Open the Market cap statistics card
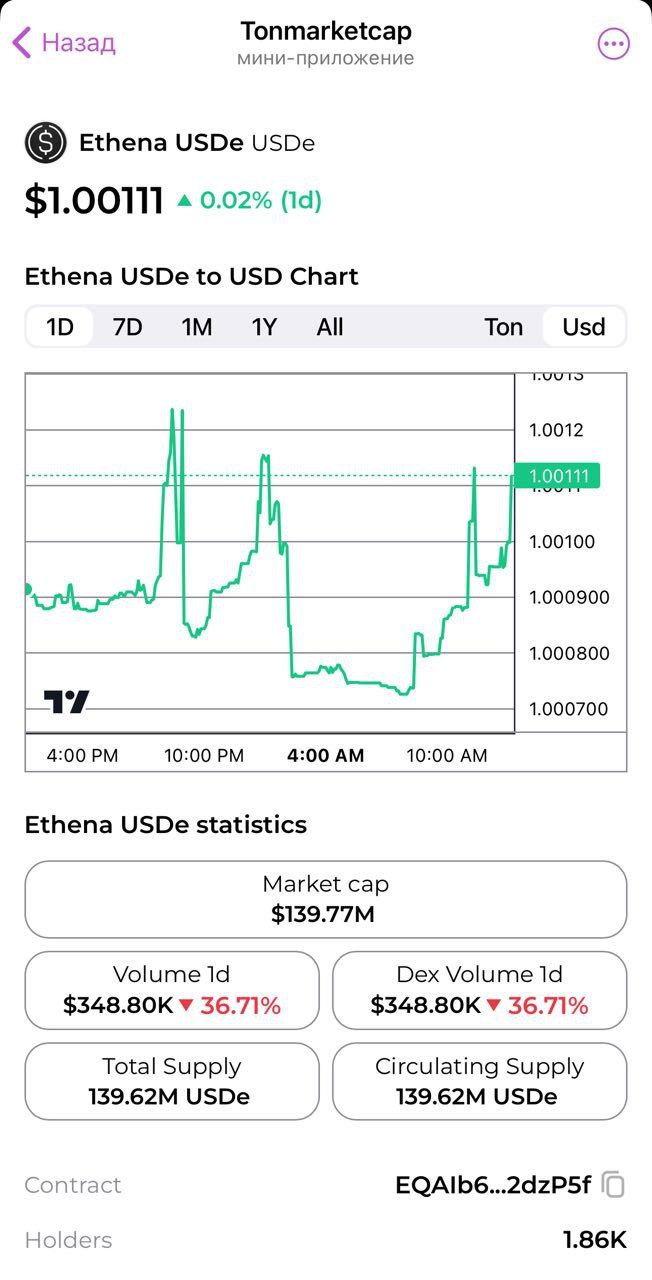 tap(326, 899)
